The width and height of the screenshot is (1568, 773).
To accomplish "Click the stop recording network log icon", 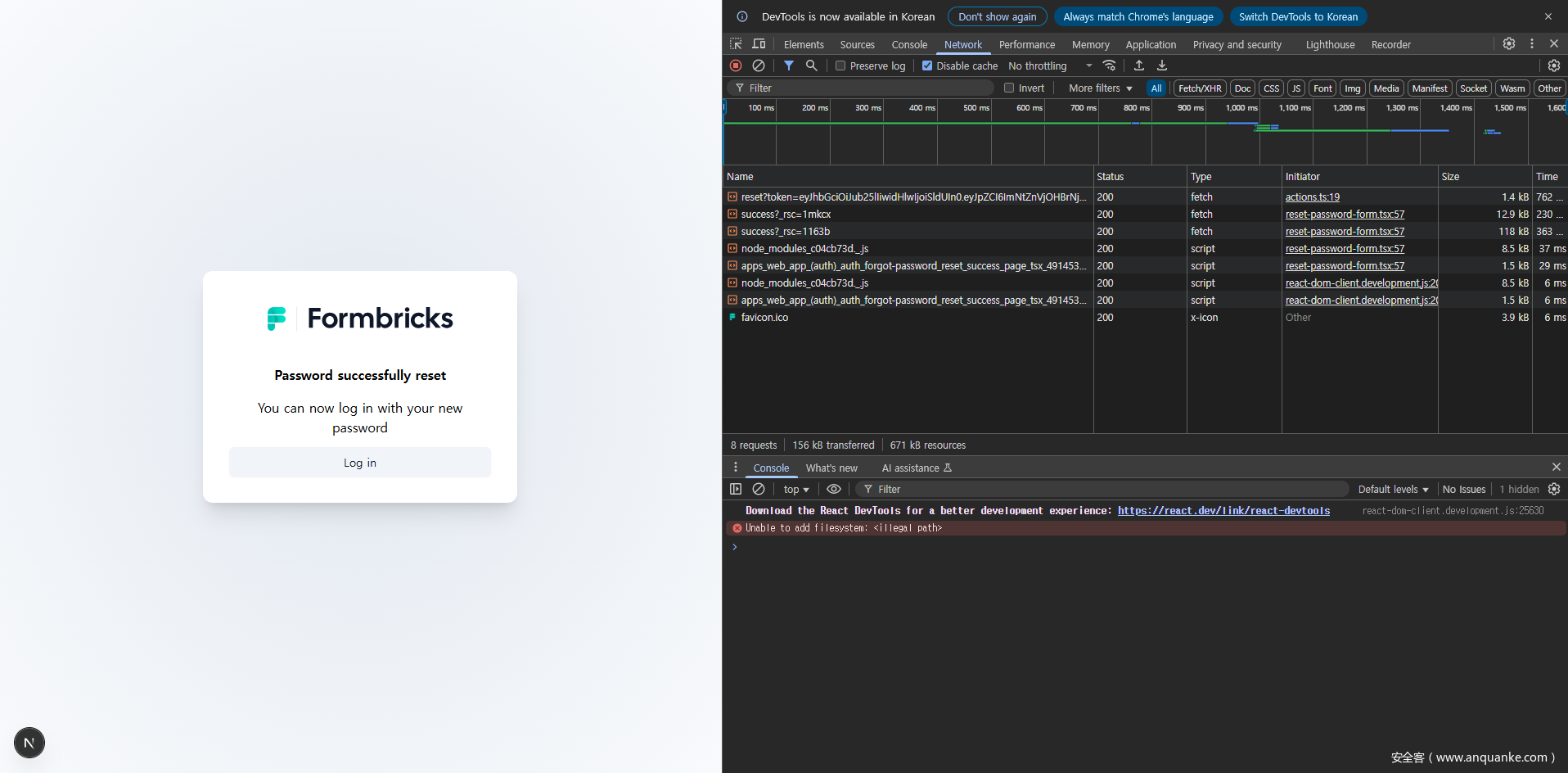I will 736,66.
